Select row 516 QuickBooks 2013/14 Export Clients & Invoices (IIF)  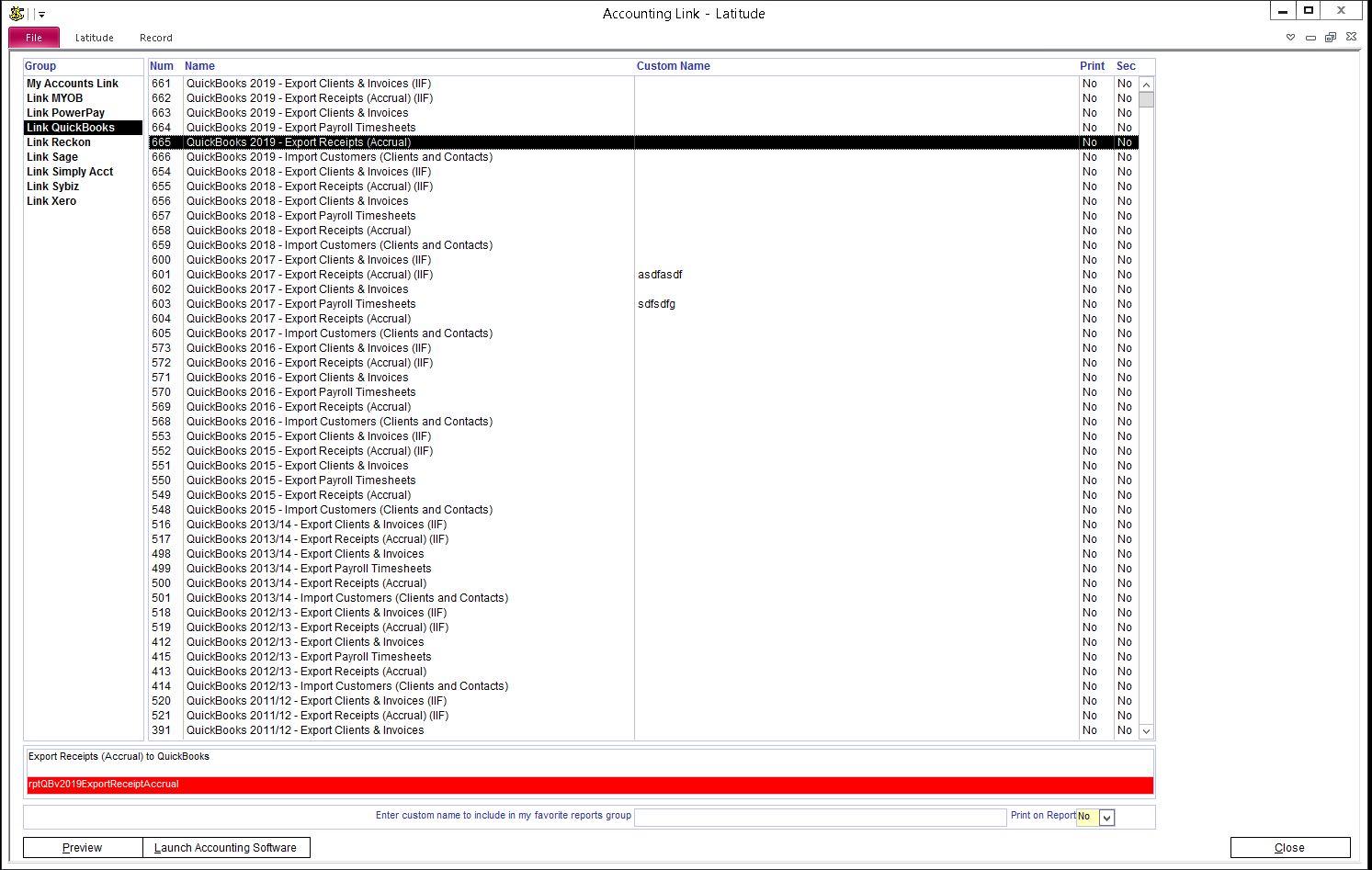point(643,525)
